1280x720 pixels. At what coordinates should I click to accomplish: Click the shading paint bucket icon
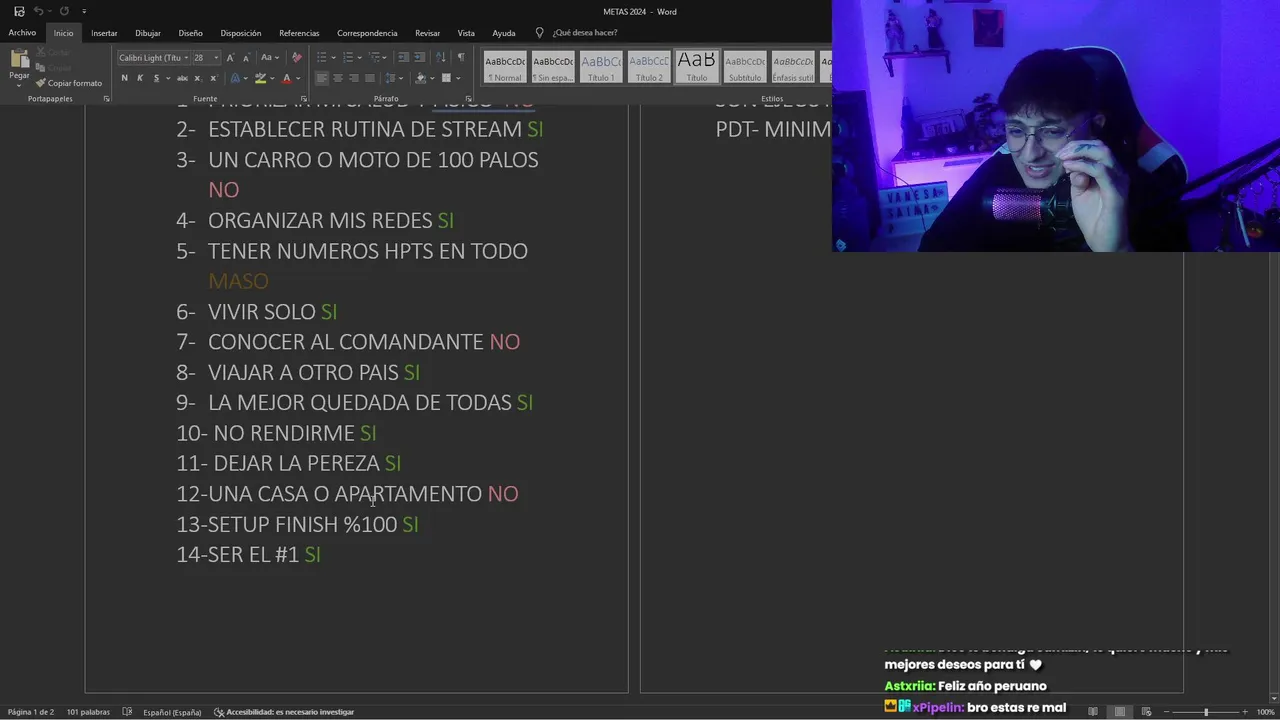(420, 78)
